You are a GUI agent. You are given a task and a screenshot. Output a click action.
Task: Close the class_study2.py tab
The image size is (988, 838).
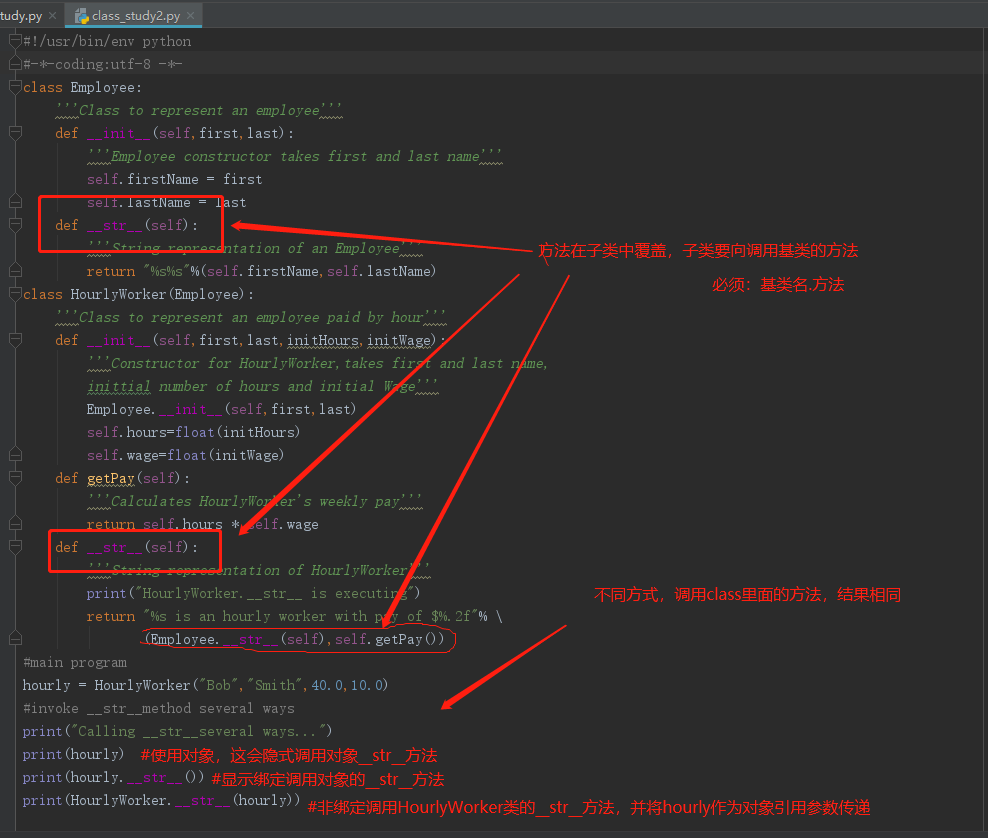190,15
